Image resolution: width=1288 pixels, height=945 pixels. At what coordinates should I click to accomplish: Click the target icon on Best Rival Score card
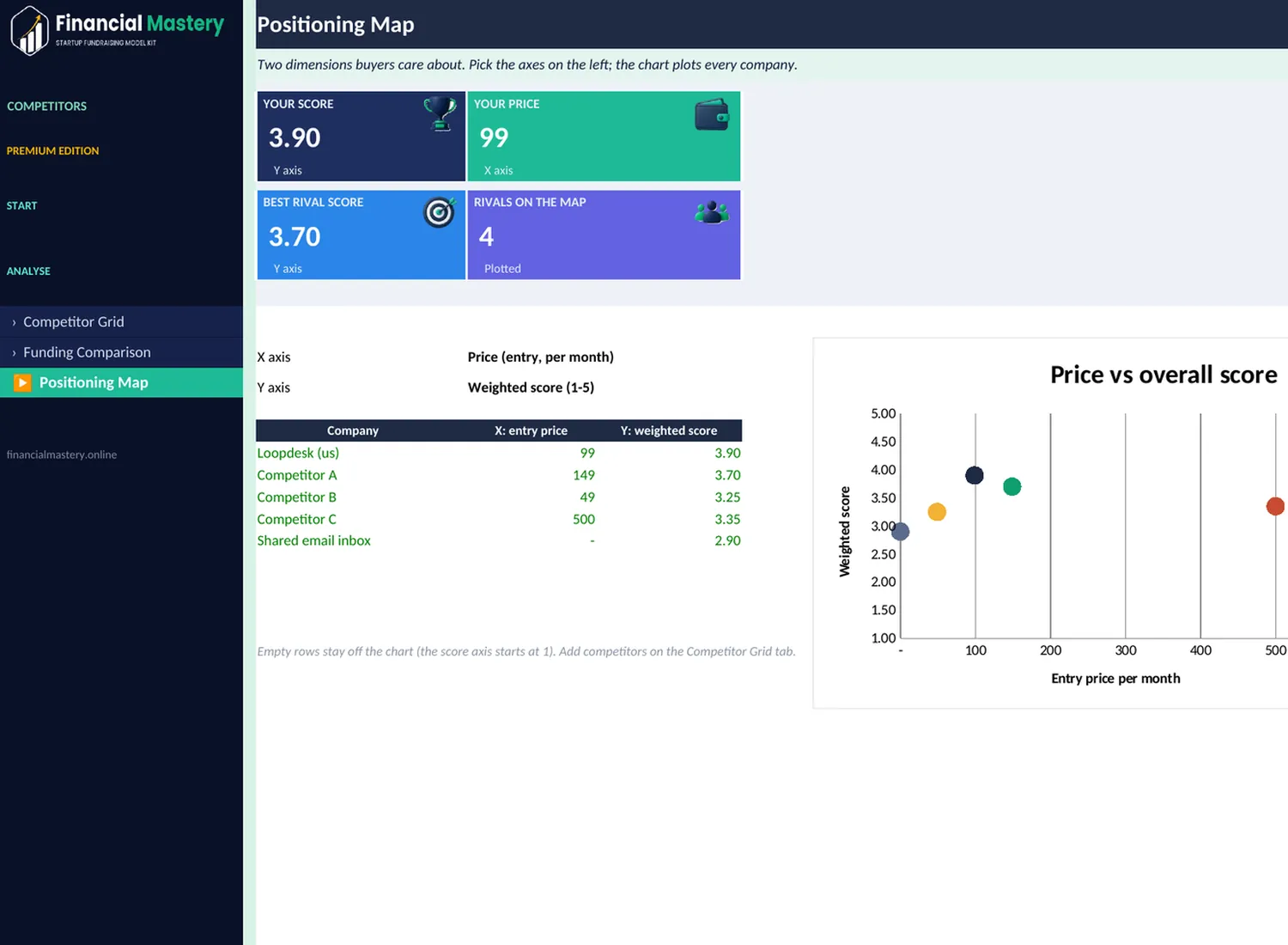439,211
